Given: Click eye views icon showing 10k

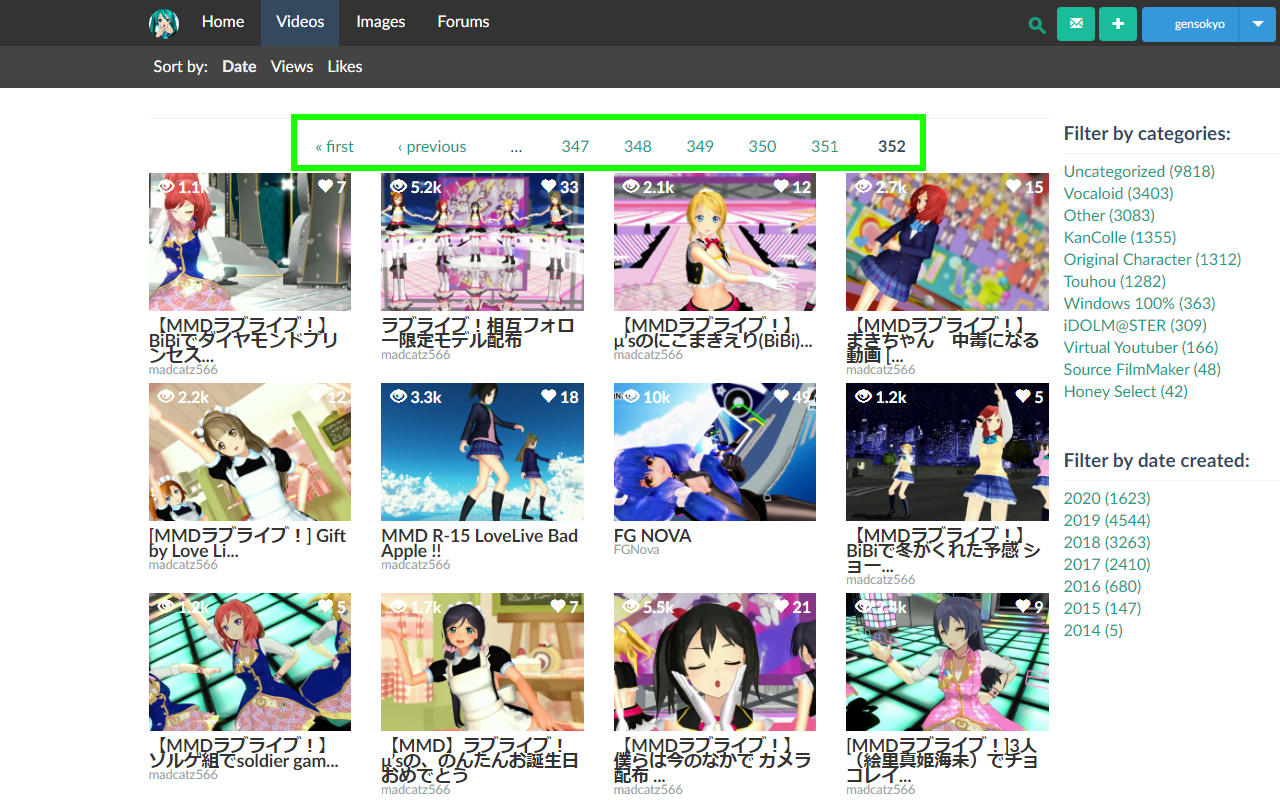Looking at the screenshot, I should [631, 397].
